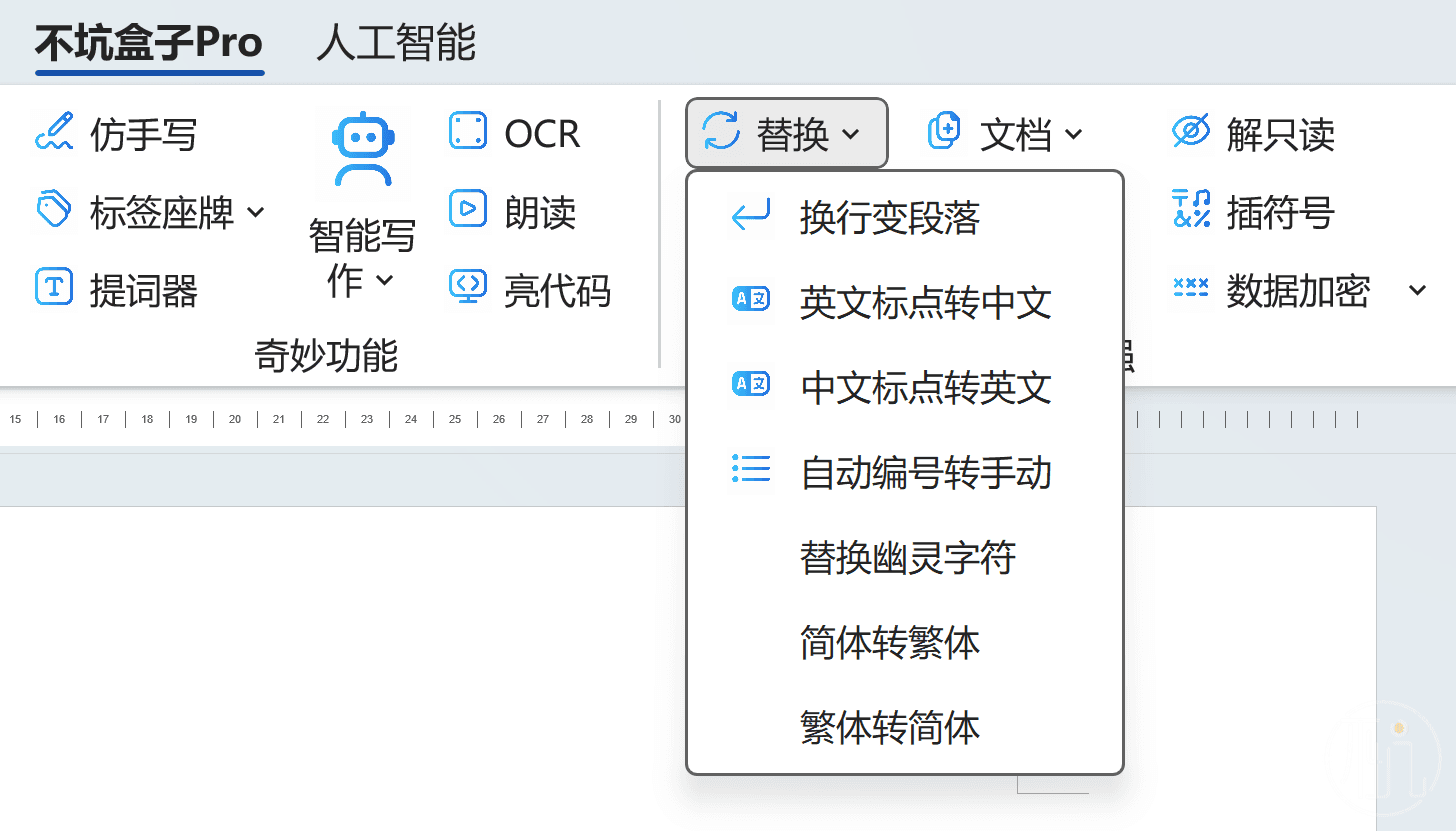Image resolution: width=1456 pixels, height=831 pixels.
Task: Click the 数据加密 button label
Action: [1298, 290]
